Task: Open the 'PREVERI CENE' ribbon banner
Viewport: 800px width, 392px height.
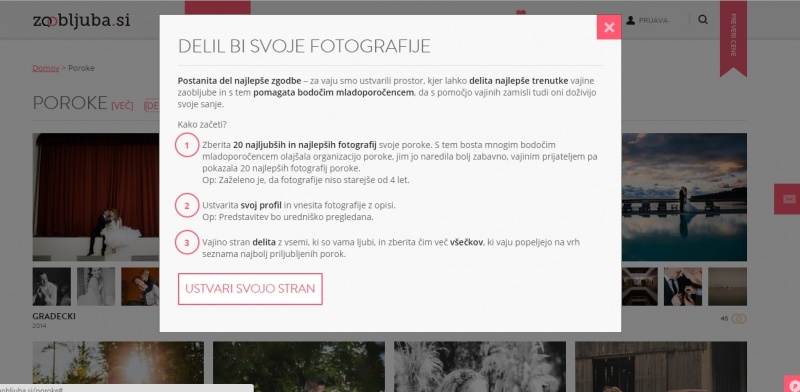Action: pos(733,38)
